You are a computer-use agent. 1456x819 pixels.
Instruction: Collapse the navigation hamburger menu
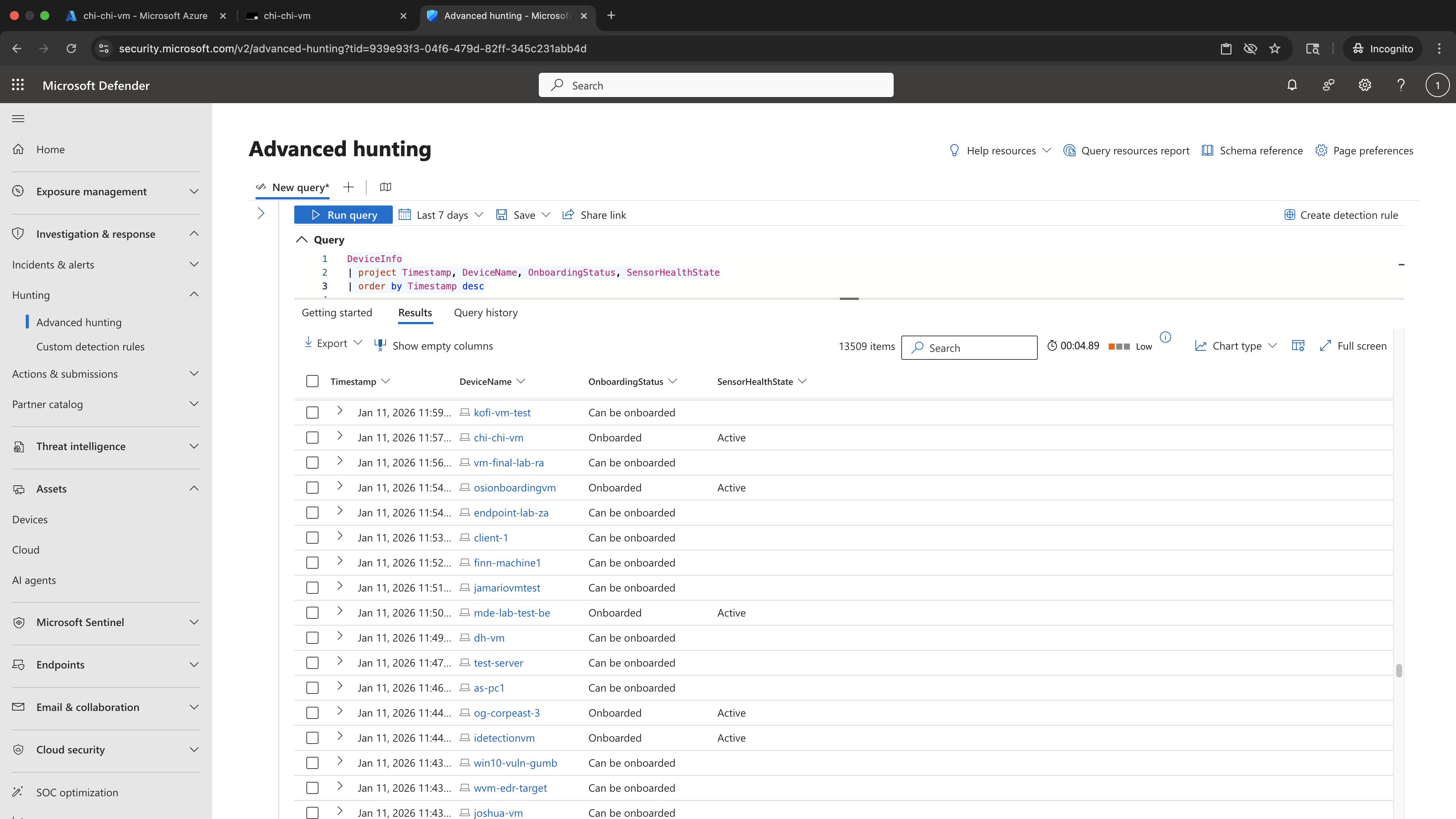tap(18, 119)
